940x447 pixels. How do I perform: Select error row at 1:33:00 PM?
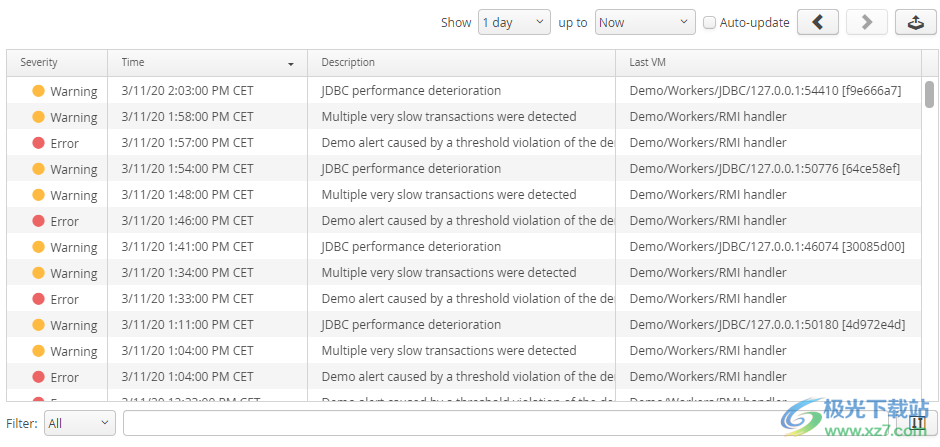click(x=464, y=298)
